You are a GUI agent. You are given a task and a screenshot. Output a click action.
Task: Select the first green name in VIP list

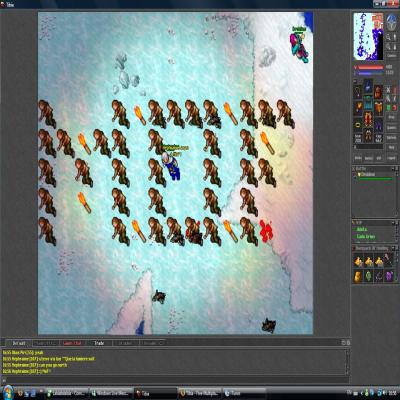[x=362, y=229]
